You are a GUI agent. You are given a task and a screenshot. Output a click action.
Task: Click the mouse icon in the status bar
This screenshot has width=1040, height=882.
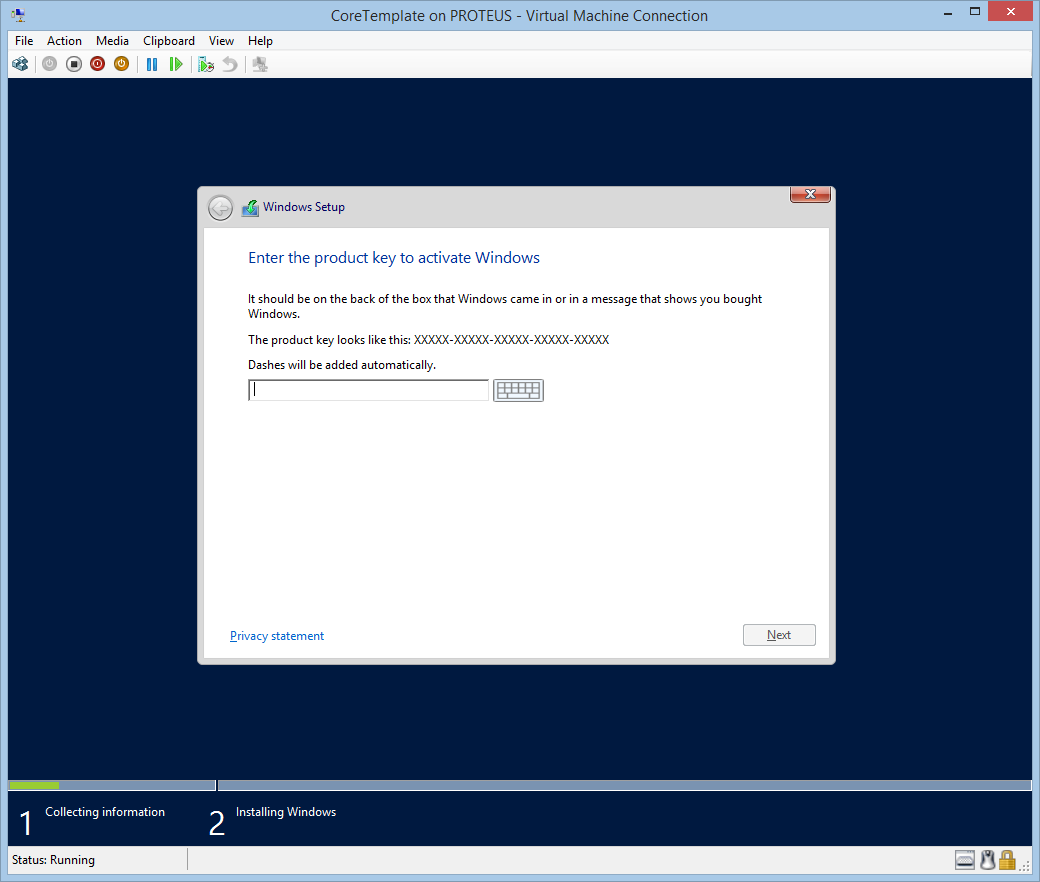pyautogui.click(x=987, y=860)
